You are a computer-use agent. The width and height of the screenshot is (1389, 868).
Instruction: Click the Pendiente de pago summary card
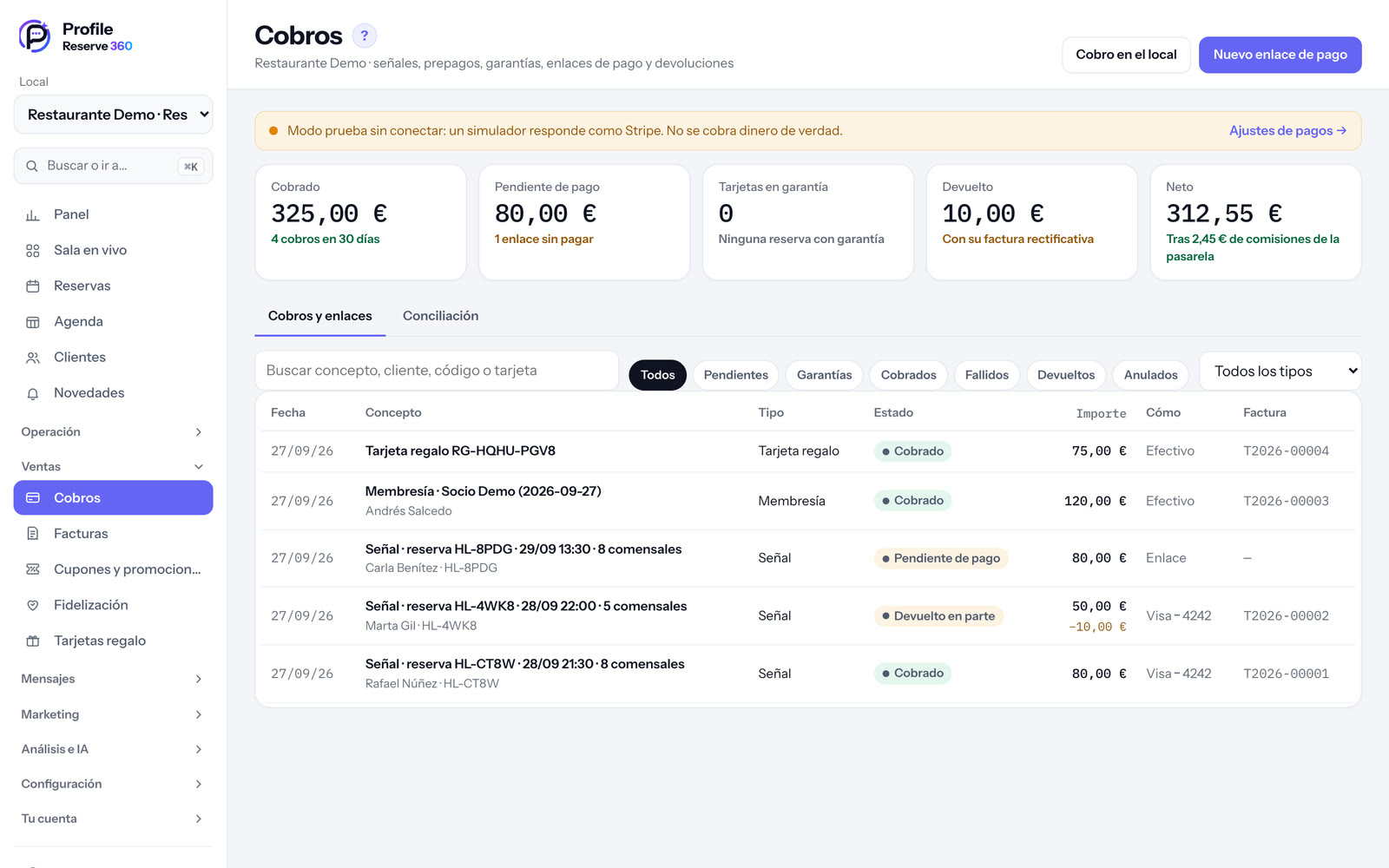click(584, 222)
